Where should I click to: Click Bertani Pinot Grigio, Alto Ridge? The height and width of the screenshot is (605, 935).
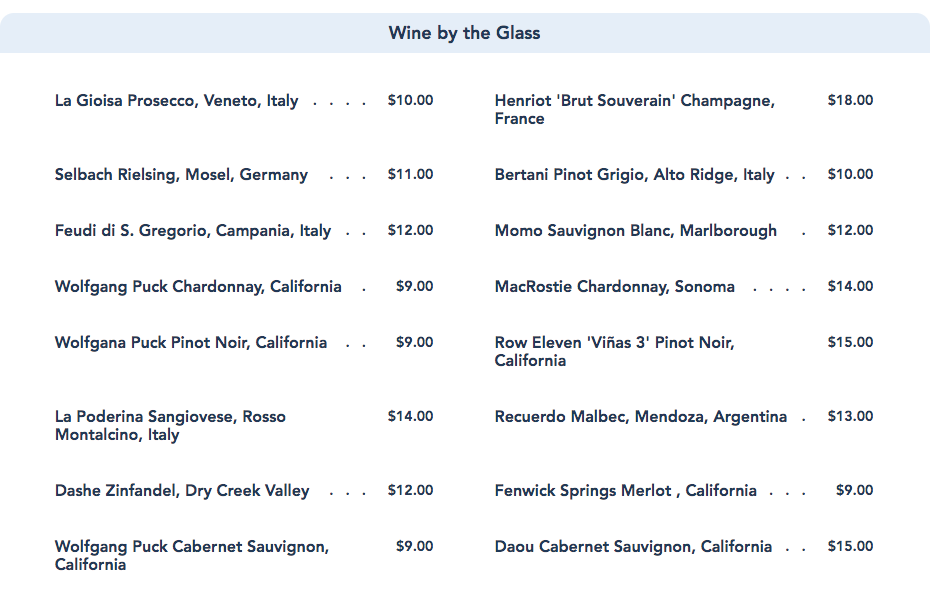pos(634,175)
